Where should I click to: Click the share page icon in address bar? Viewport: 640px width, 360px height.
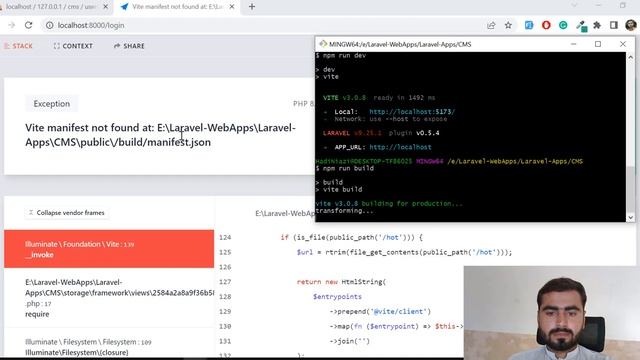tap(491, 25)
